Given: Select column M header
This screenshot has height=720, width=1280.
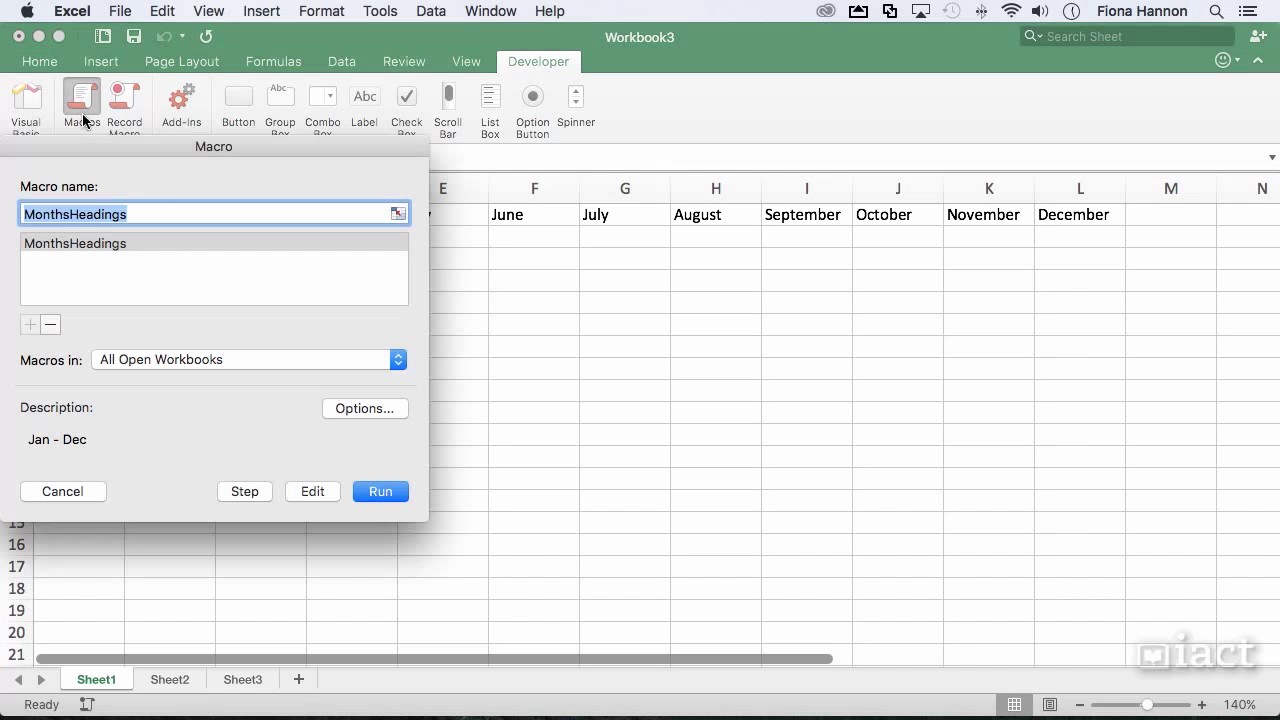Looking at the screenshot, I should click(x=1171, y=188).
